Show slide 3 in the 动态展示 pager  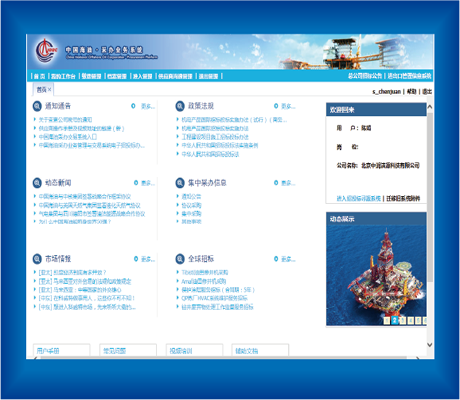403,321
